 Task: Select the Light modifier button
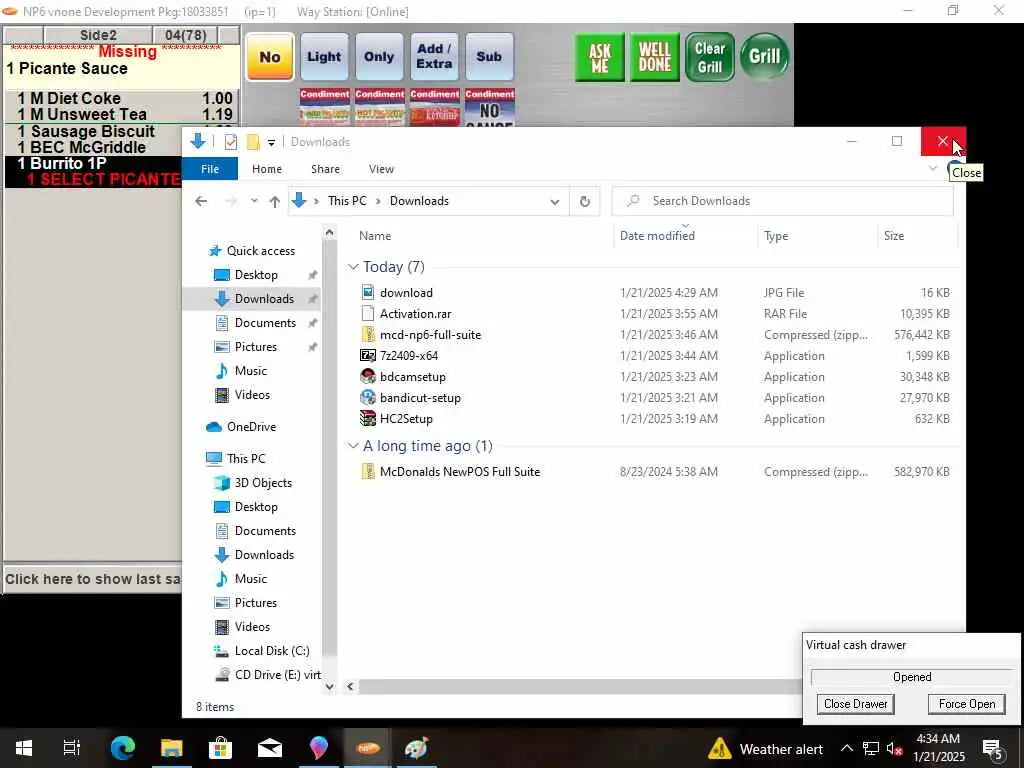324,57
